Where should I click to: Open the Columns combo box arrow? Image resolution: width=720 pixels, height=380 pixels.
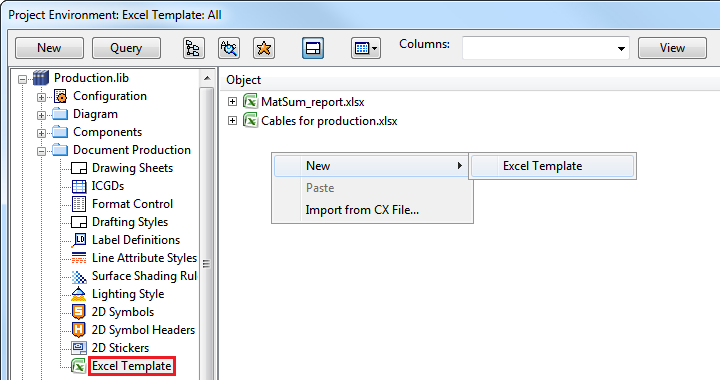coord(621,48)
